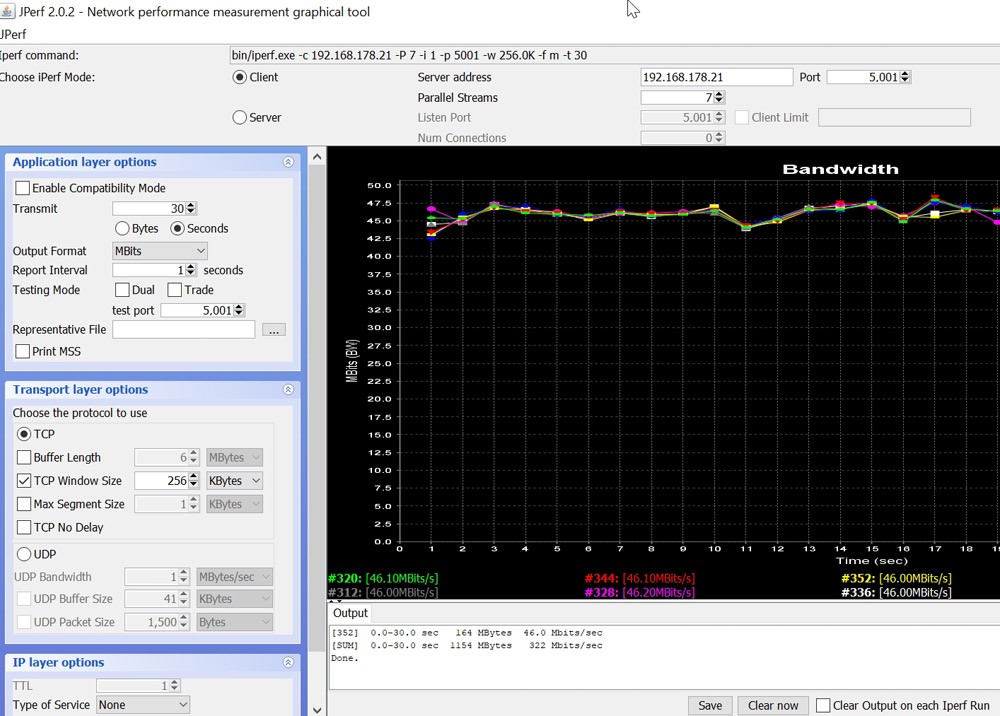Uncheck the TCP Window Size option
Image resolution: width=1000 pixels, height=716 pixels.
24,481
